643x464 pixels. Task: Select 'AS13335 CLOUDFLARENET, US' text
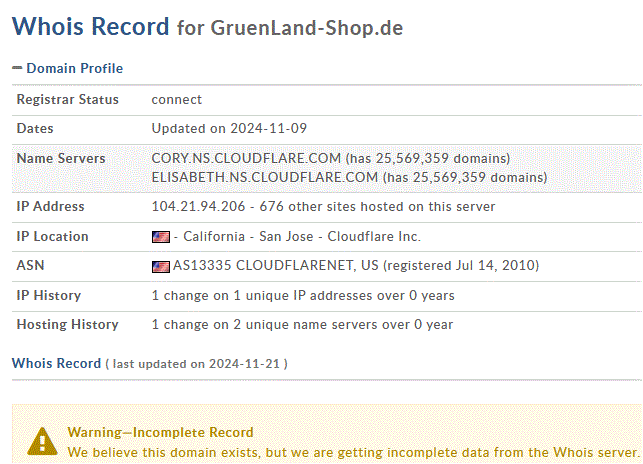point(276,265)
